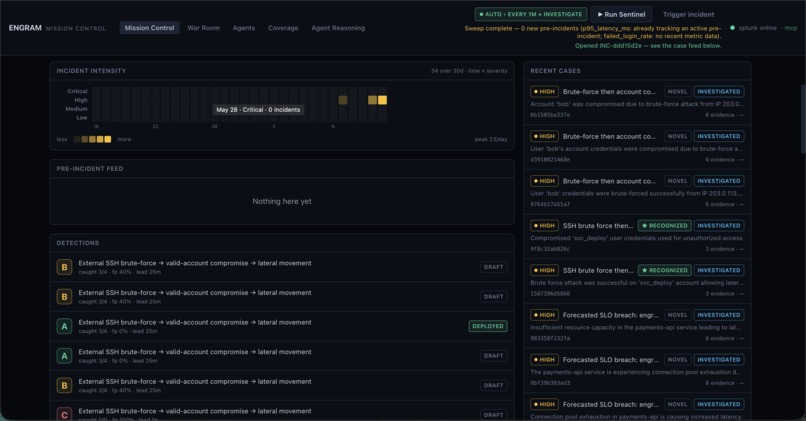This screenshot has height=421, width=806.
Task: Open the case 'Account bob was compromised'
Action: click(637, 103)
